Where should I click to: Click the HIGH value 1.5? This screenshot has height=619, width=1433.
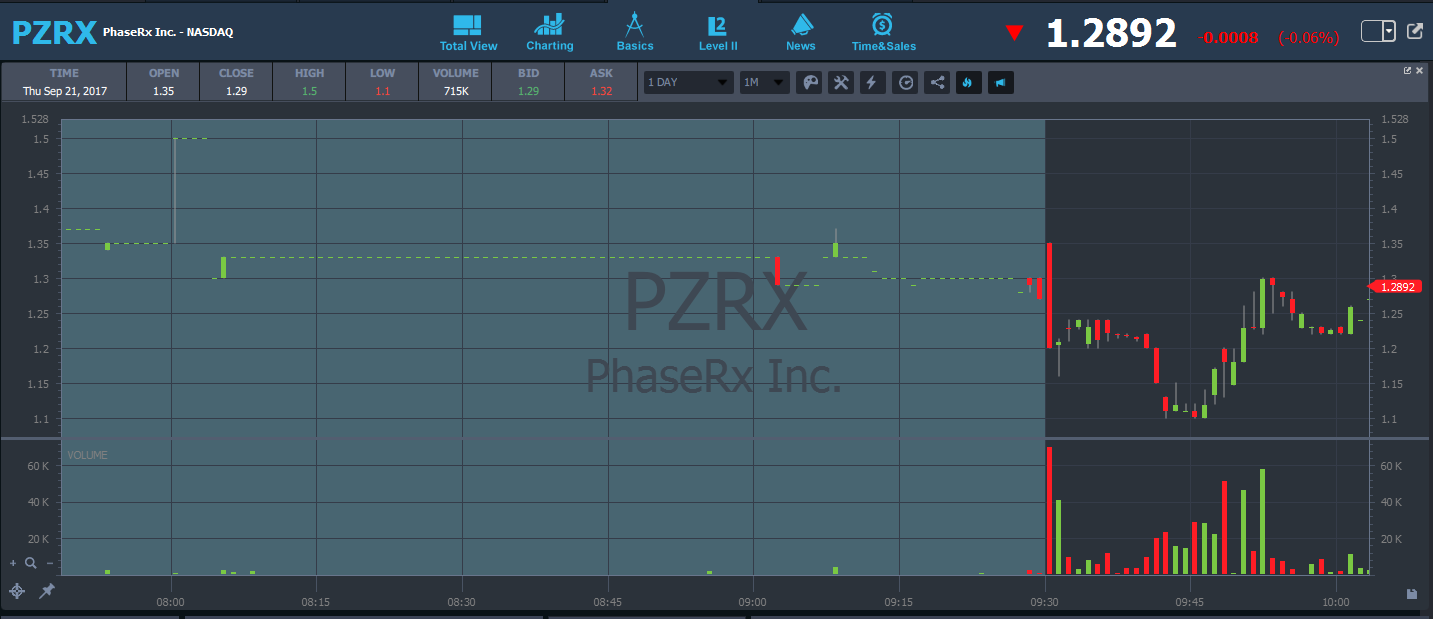309,91
